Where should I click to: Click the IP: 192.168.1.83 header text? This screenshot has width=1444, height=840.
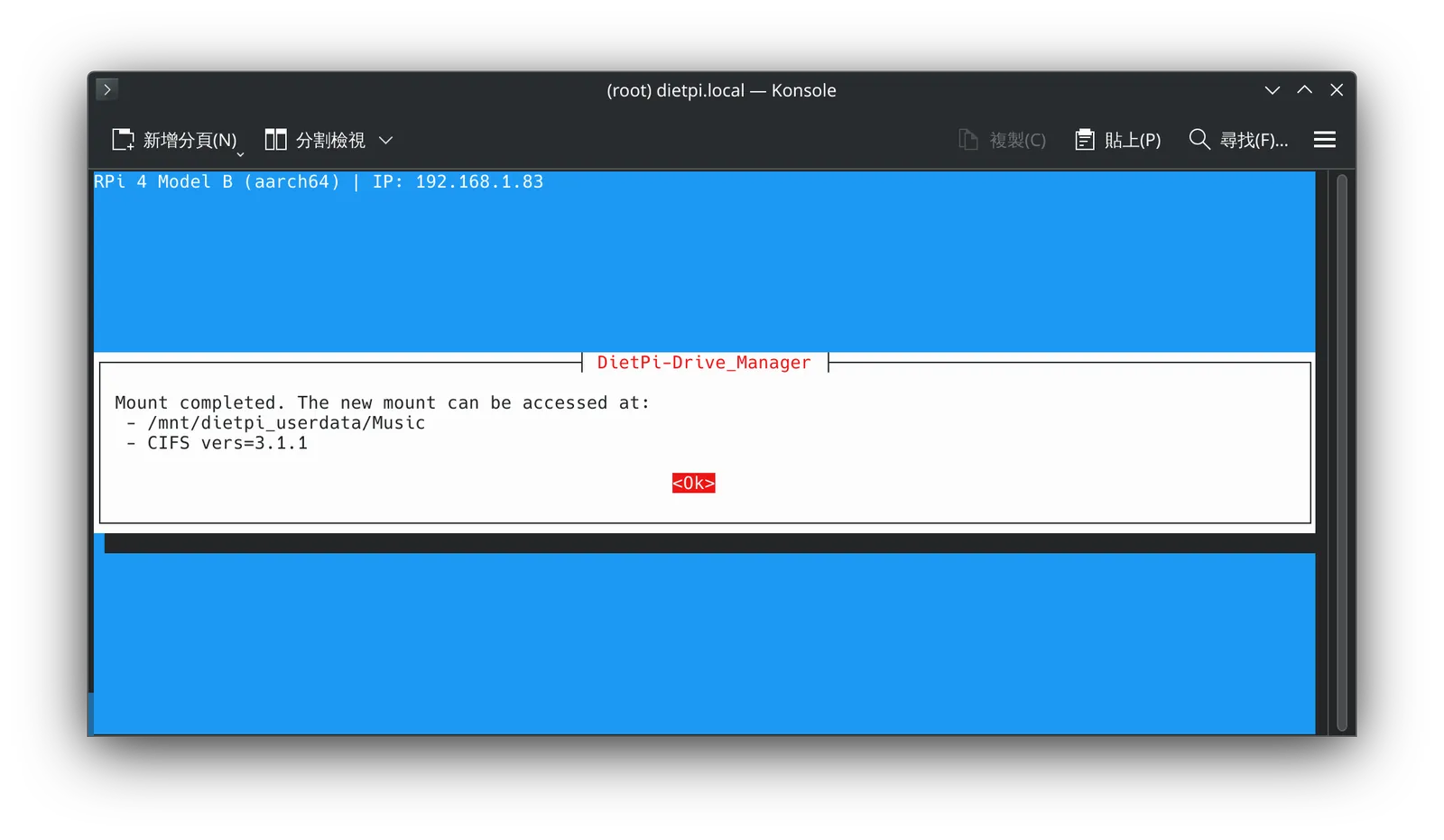point(458,181)
